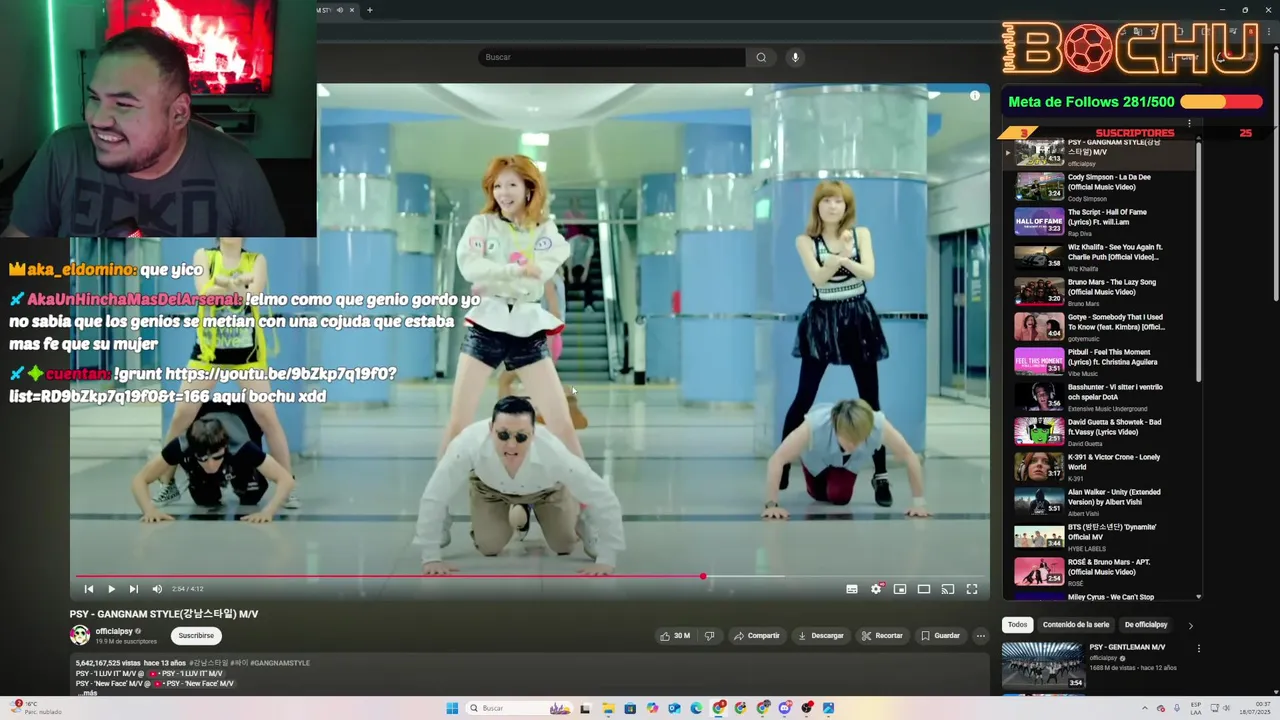Start voice search with microphone icon
This screenshot has width=1280, height=720.
(796, 57)
